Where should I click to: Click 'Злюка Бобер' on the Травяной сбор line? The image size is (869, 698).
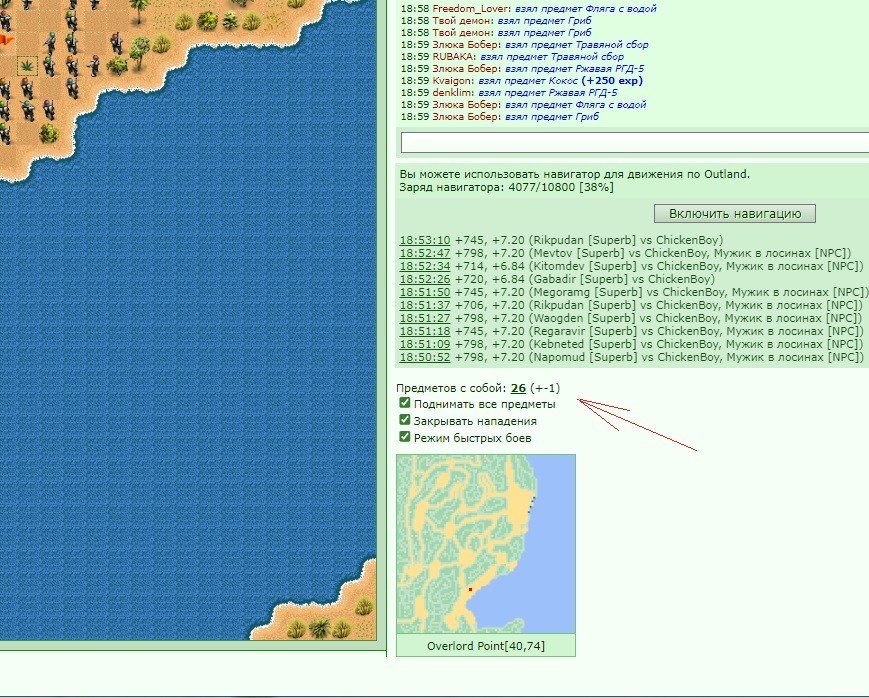pyautogui.click(x=466, y=45)
